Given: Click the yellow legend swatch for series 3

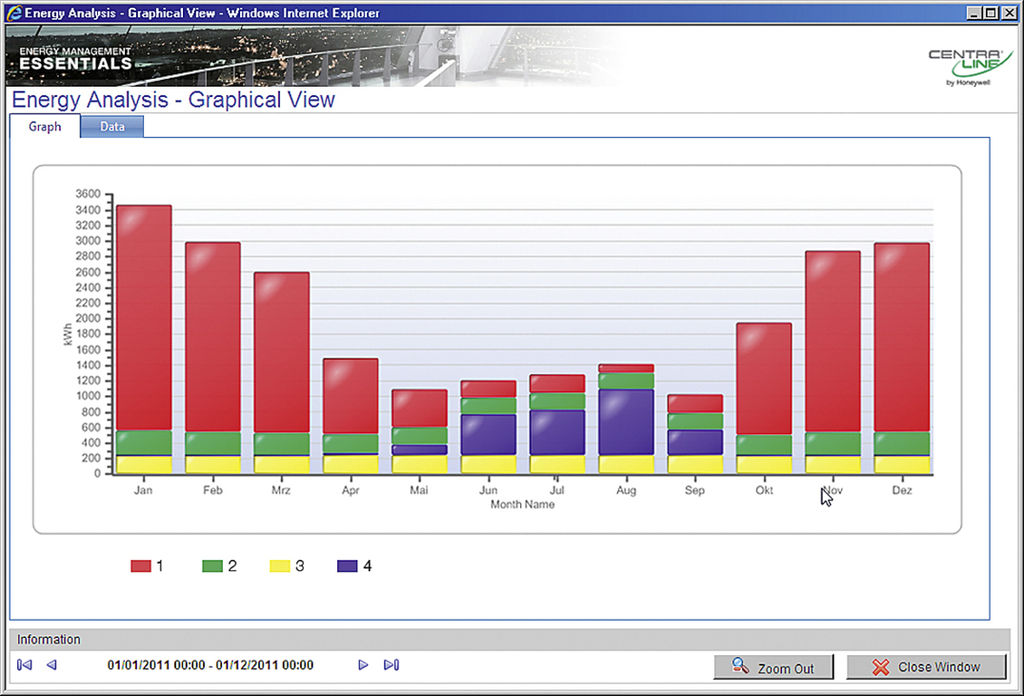Looking at the screenshot, I should click(279, 566).
